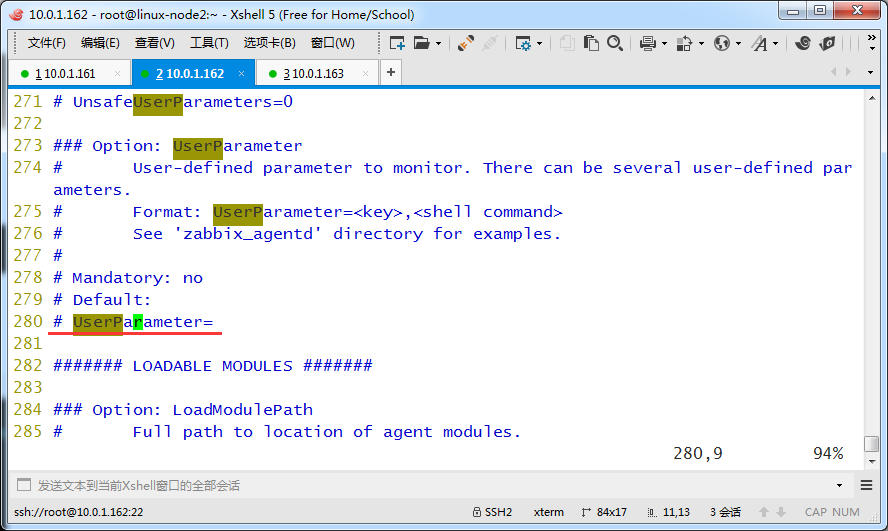Close the 10.0.1.163 tab
888x531 pixels.
(365, 74)
